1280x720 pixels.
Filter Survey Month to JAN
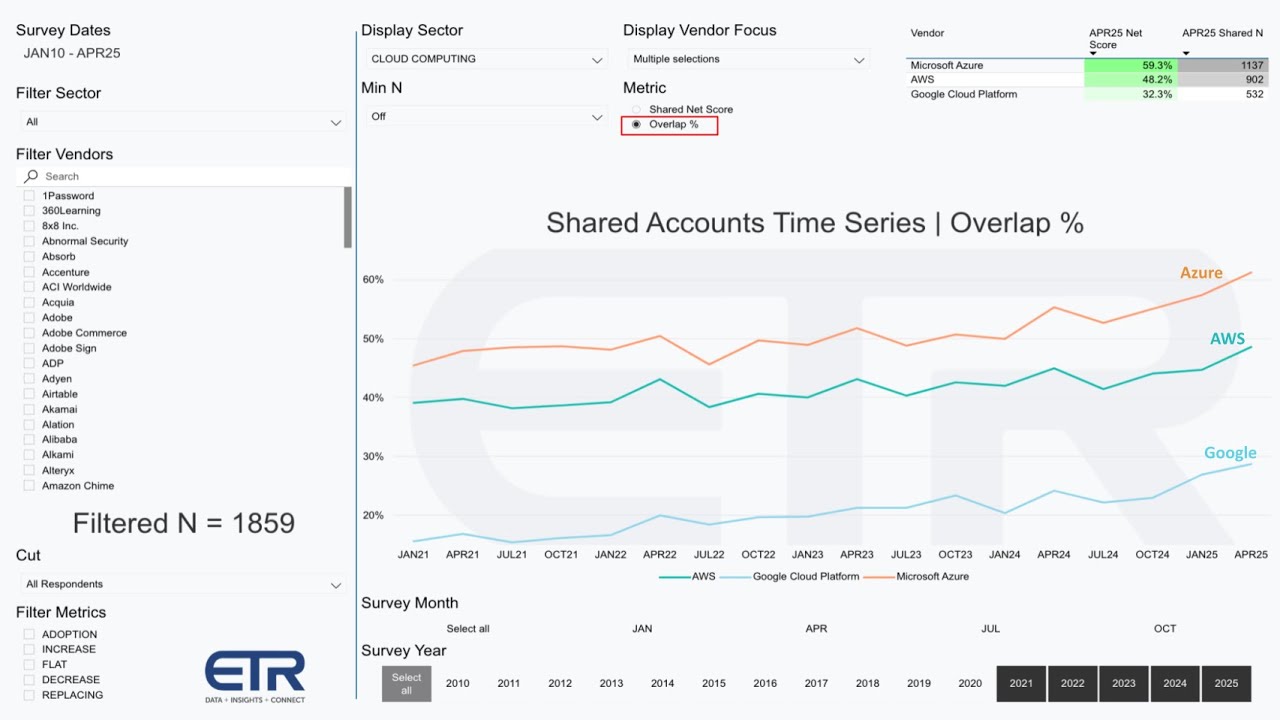642,629
